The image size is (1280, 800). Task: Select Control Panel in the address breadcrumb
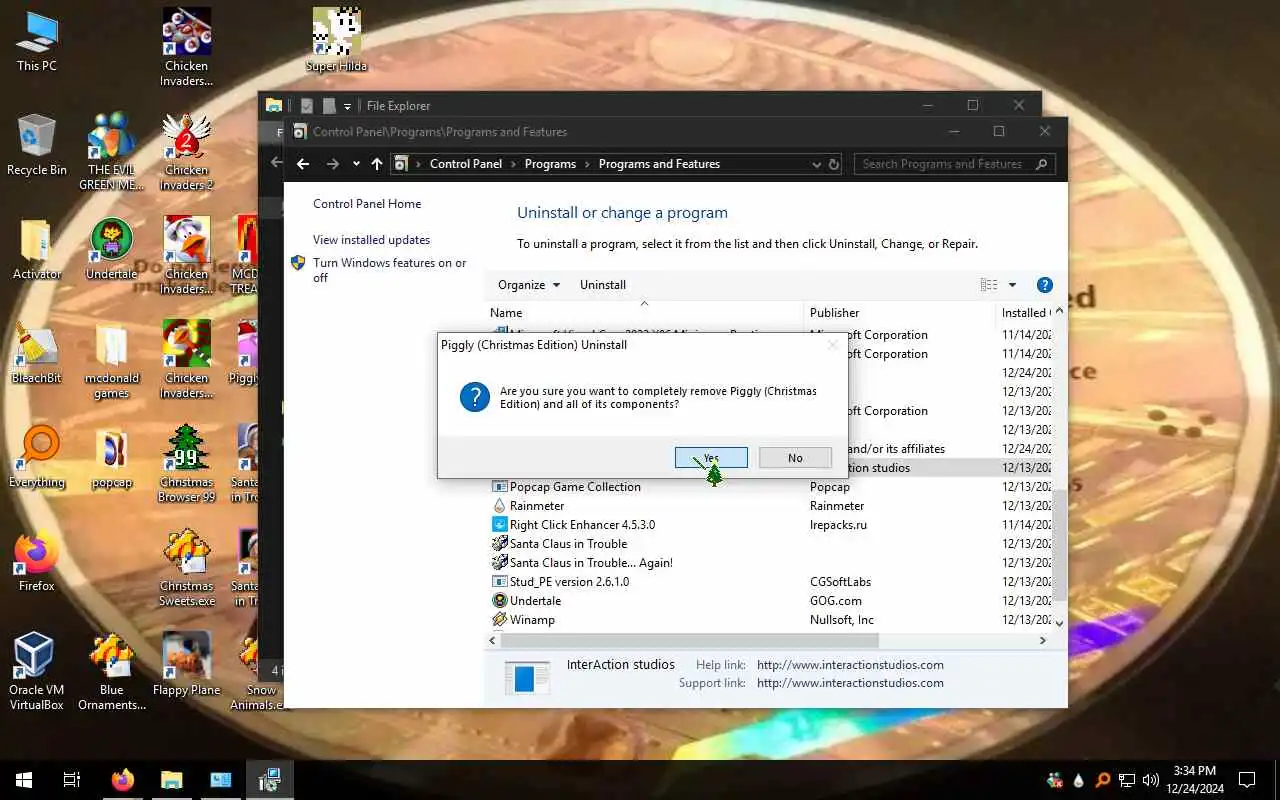point(466,164)
